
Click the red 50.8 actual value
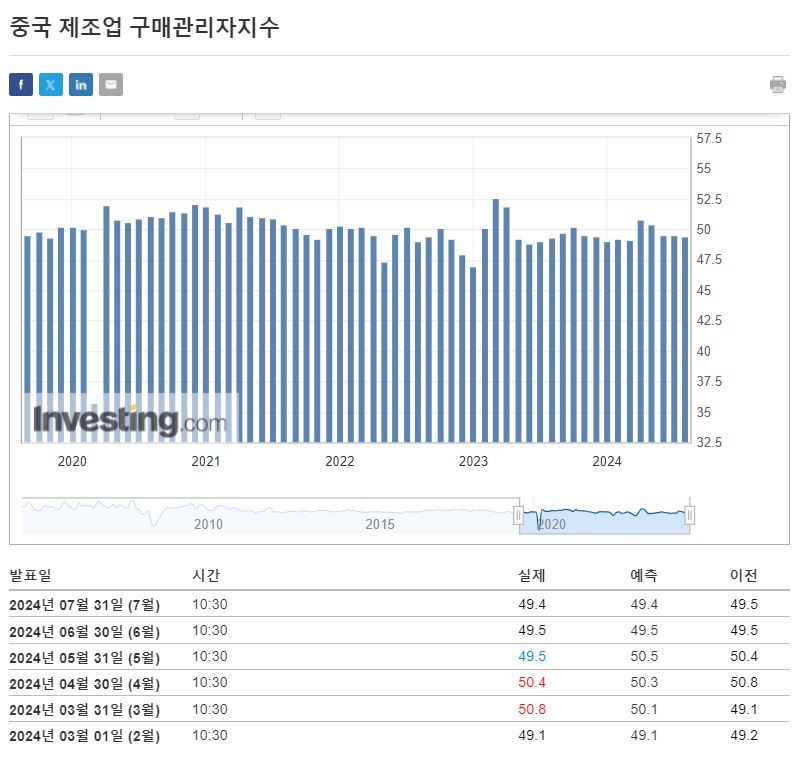tap(532, 709)
